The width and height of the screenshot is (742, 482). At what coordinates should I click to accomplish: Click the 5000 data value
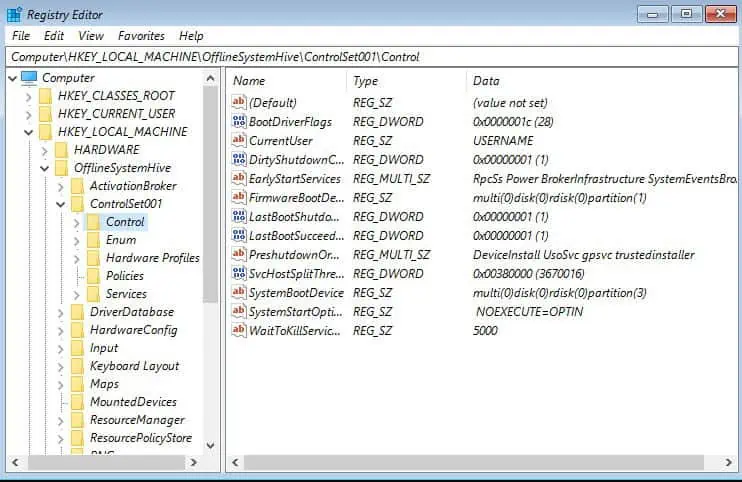click(485, 331)
